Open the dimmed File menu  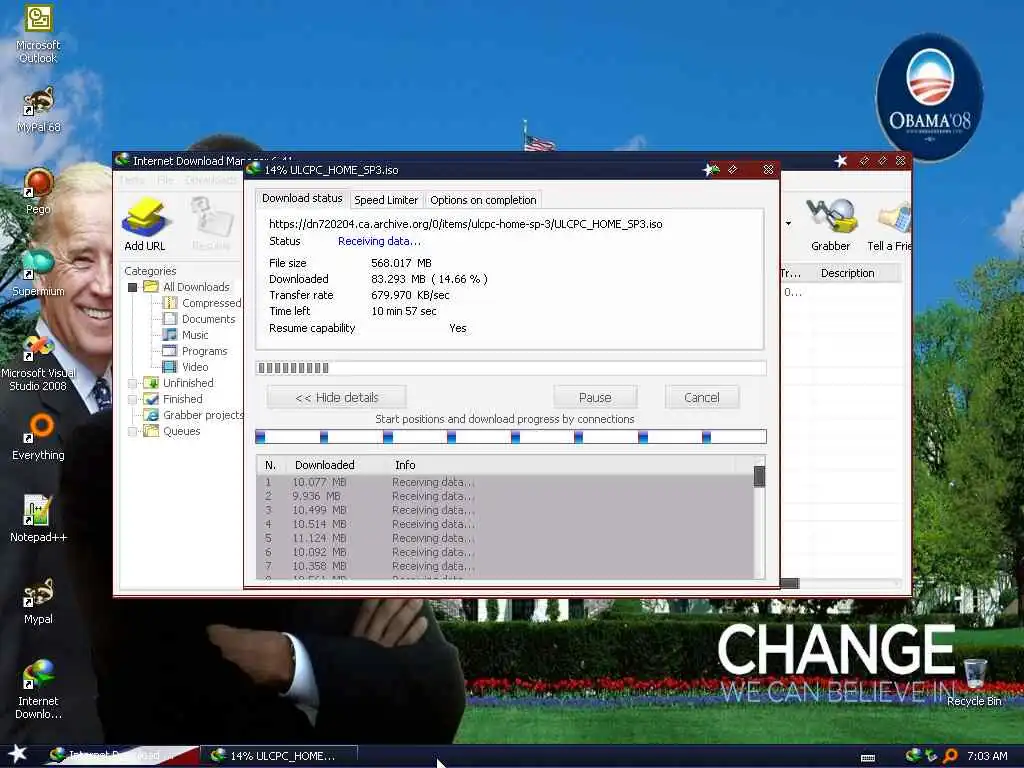(165, 180)
